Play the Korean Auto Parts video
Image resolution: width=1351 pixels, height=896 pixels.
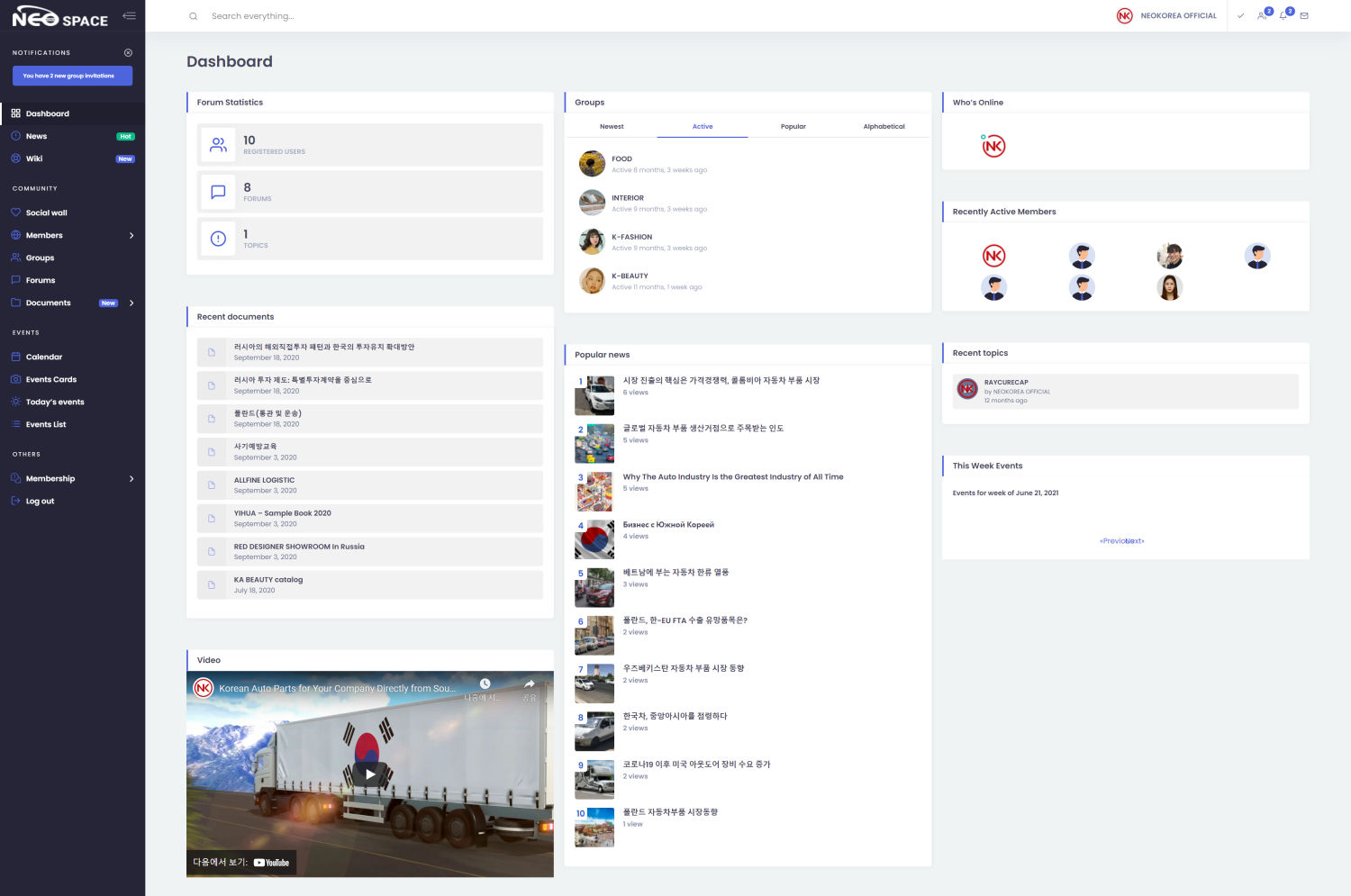(x=370, y=774)
